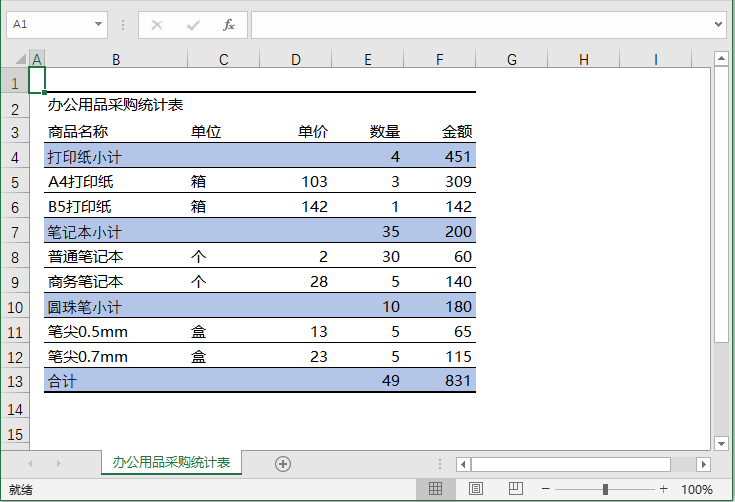Expand the formula bar with chevron

tap(718, 24)
